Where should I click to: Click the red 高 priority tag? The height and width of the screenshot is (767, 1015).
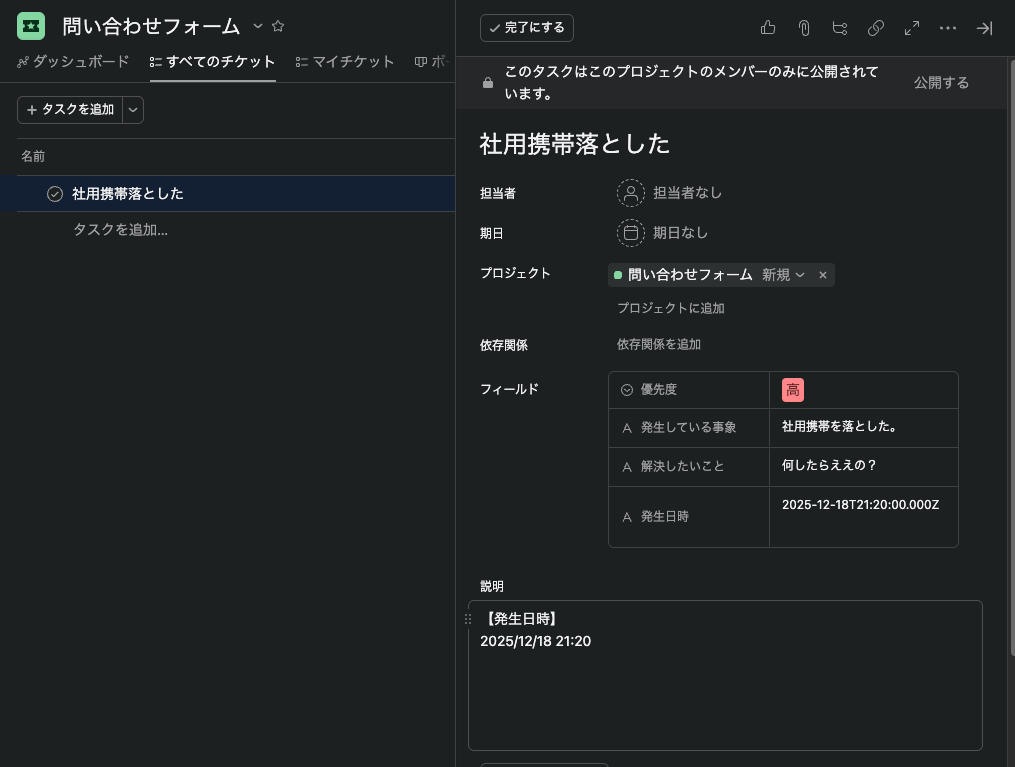[793, 390]
